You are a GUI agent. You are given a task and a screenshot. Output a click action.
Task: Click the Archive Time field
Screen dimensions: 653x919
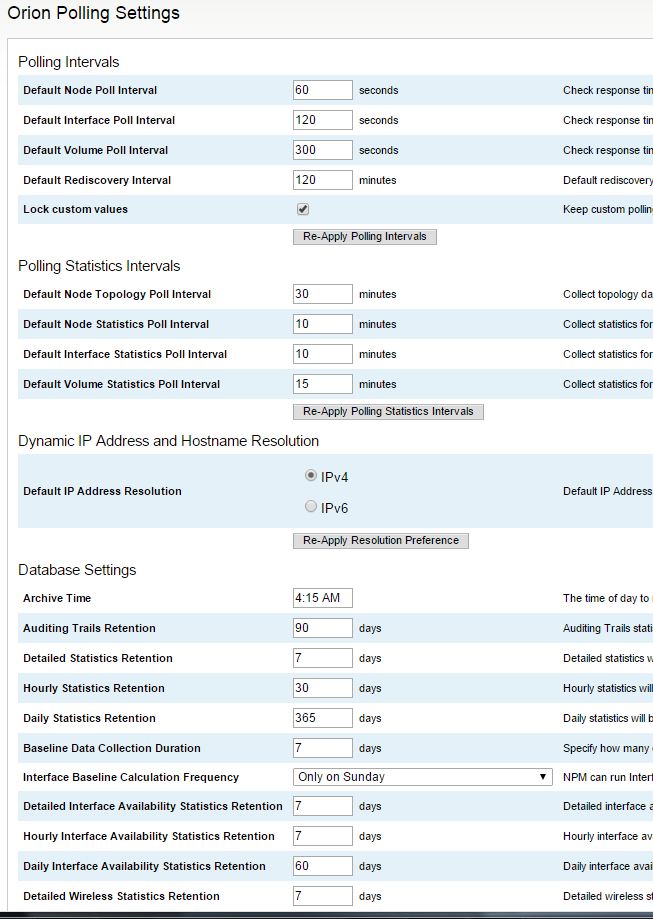pyautogui.click(x=320, y=597)
